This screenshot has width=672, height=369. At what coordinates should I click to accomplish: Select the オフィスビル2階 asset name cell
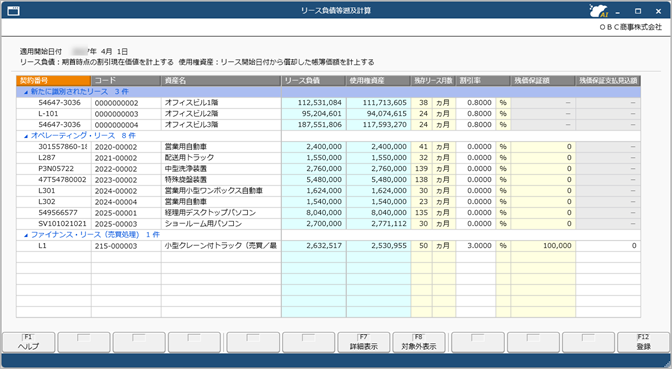pos(221,114)
